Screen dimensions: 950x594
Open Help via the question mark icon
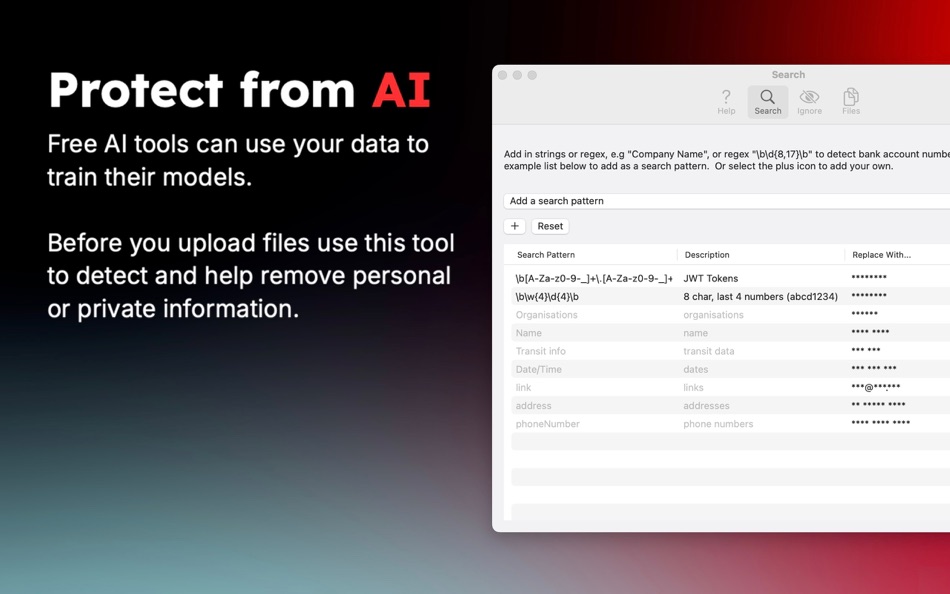click(x=726, y=100)
